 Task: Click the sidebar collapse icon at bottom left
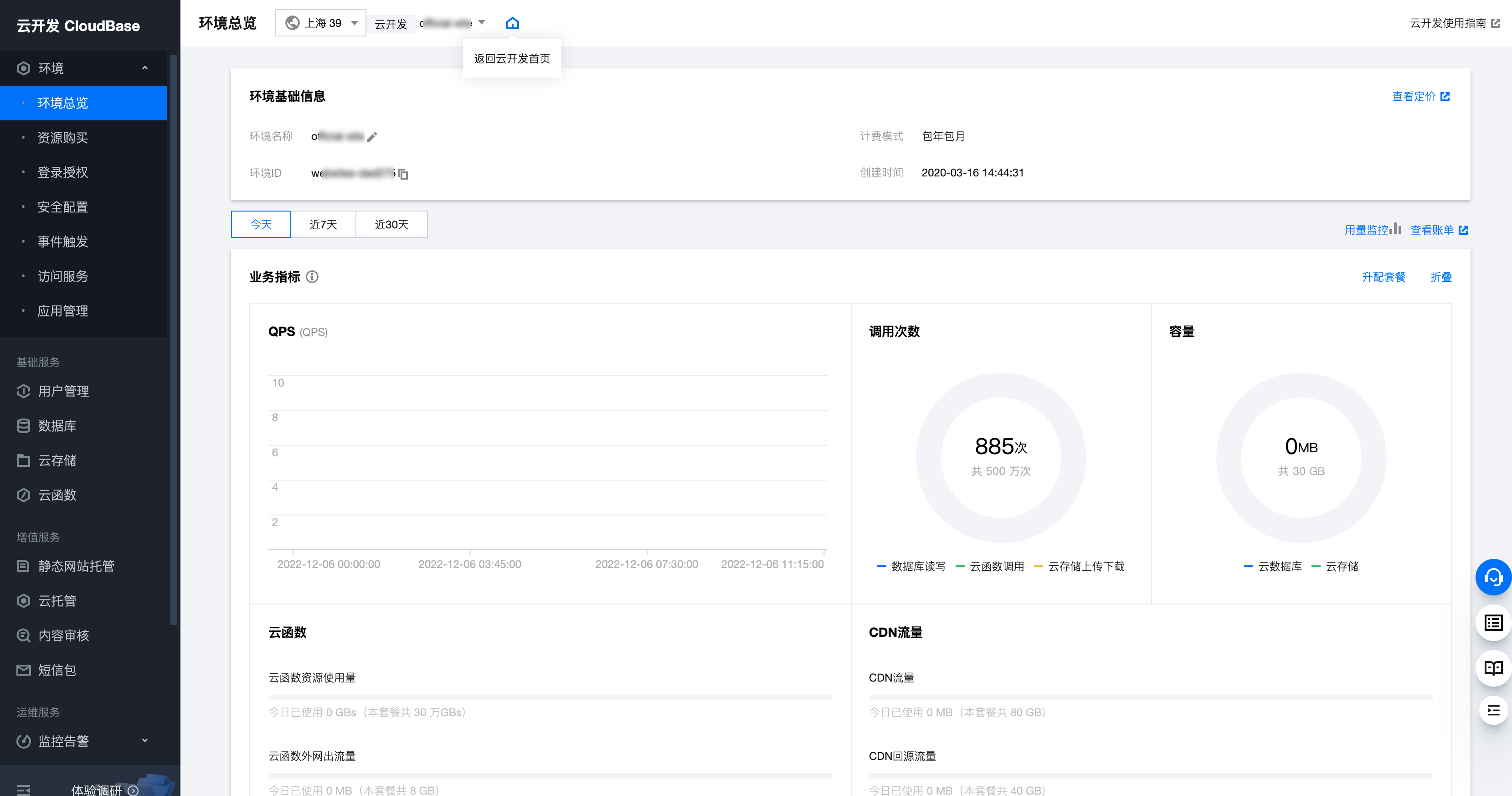click(x=24, y=790)
